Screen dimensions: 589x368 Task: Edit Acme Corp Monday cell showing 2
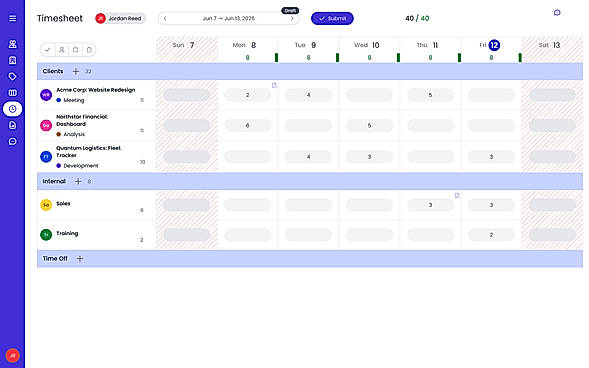248,95
